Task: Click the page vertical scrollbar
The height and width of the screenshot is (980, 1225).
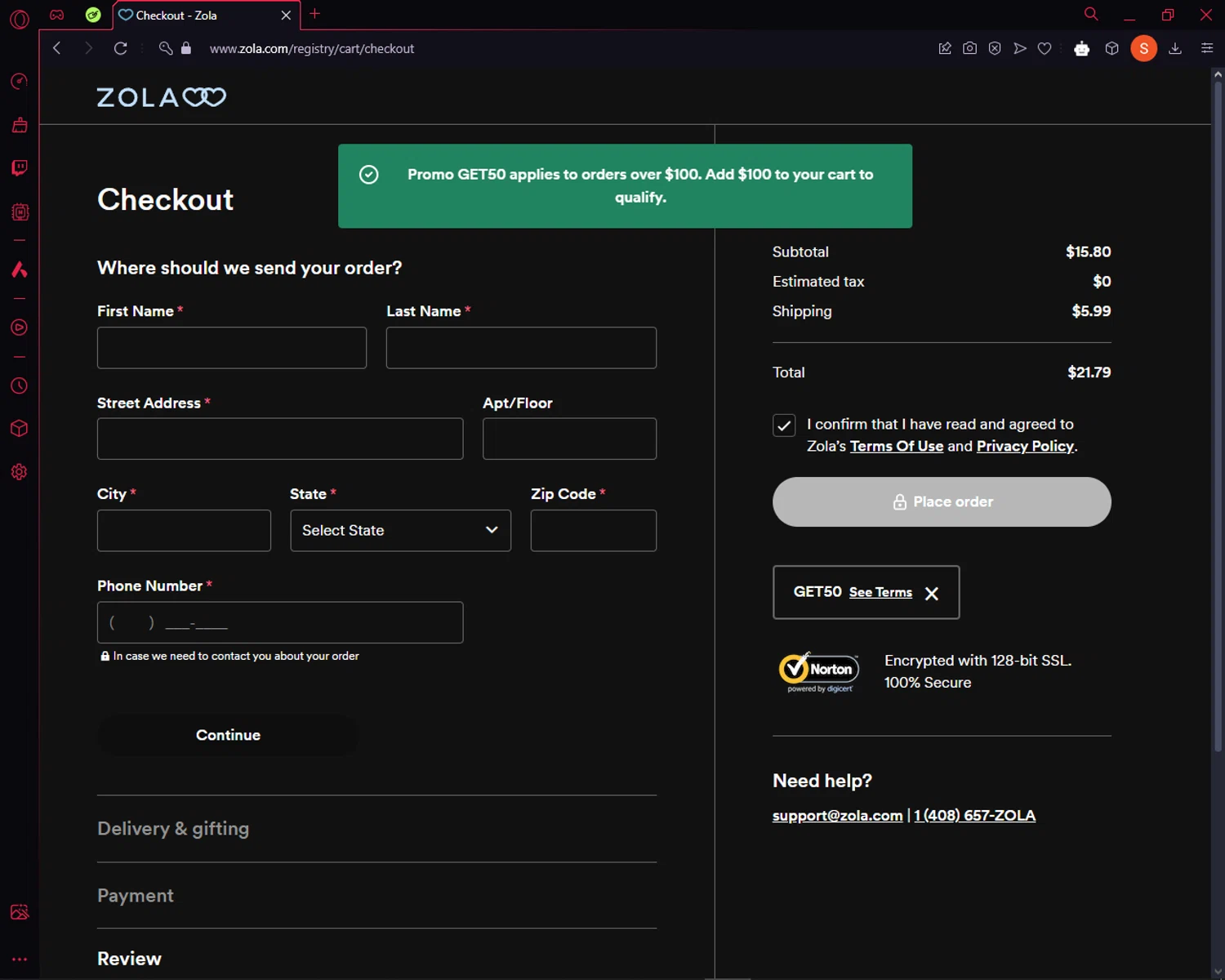Action: (x=1218, y=416)
